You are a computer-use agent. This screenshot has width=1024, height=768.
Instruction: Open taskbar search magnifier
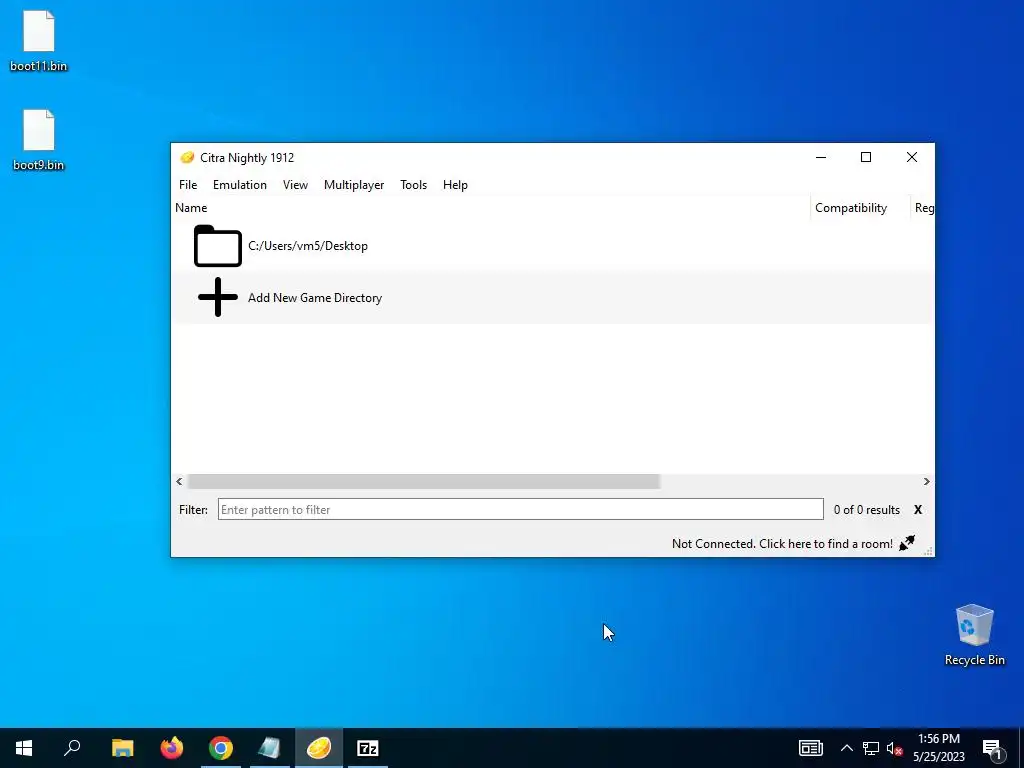tap(72, 748)
